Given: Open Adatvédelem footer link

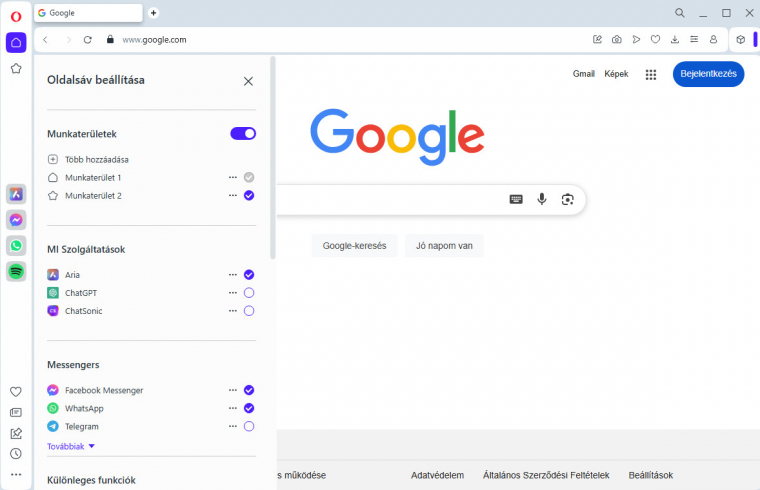Looking at the screenshot, I should coord(437,475).
